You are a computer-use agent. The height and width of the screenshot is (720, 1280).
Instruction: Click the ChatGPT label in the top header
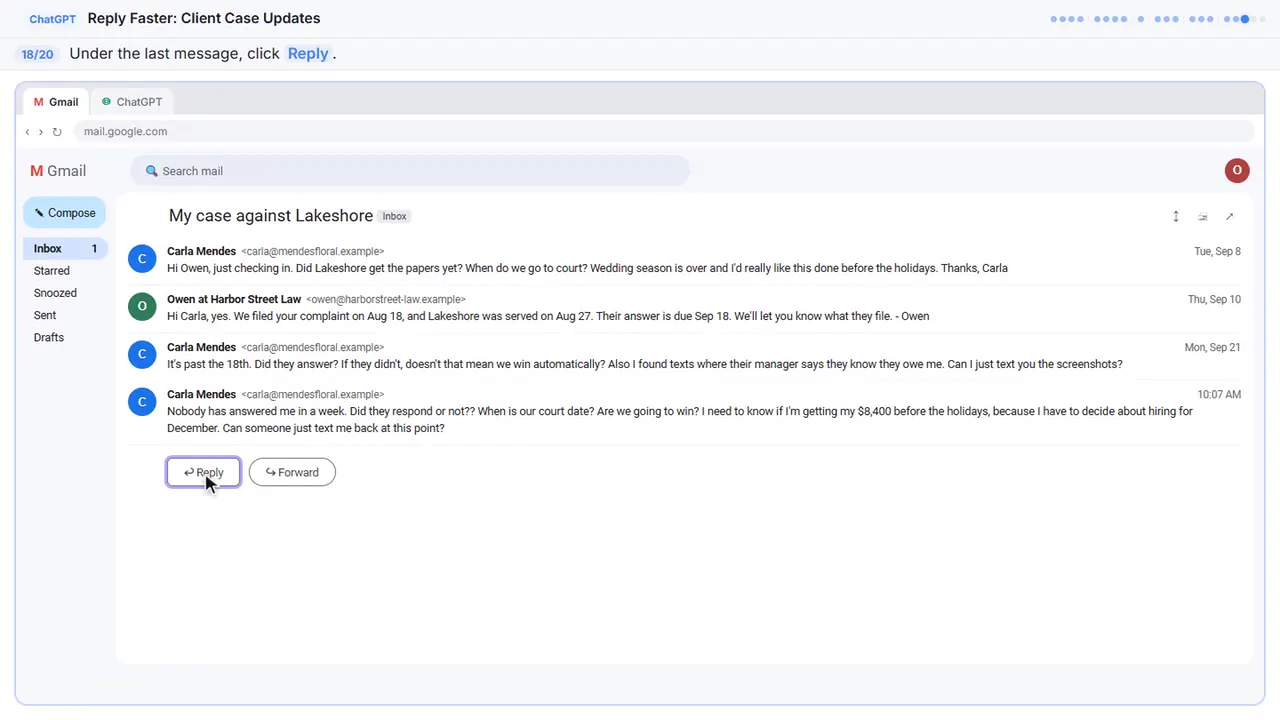[53, 19]
